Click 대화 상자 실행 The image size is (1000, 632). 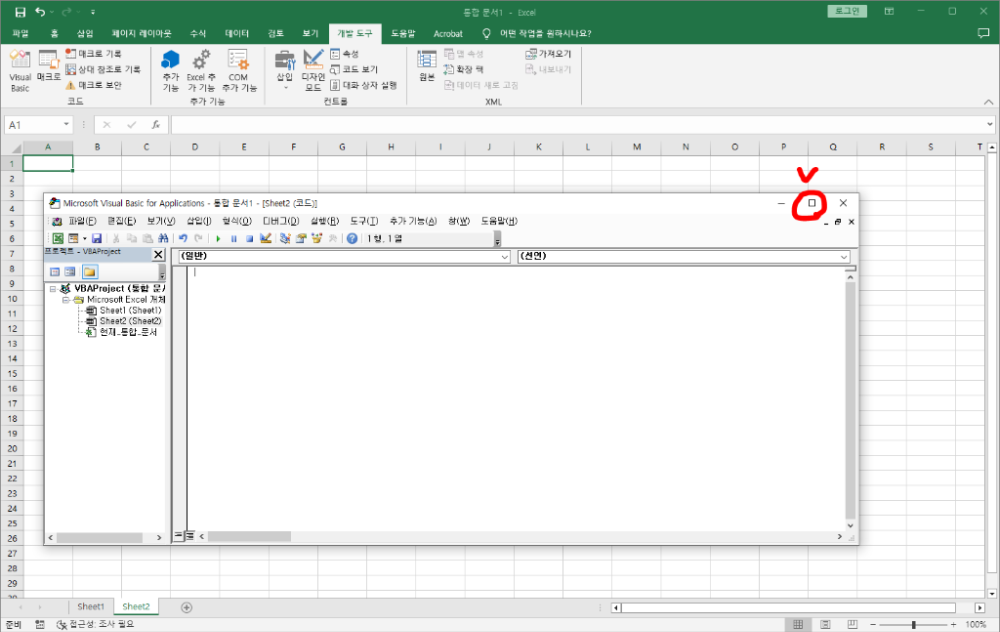(364, 85)
